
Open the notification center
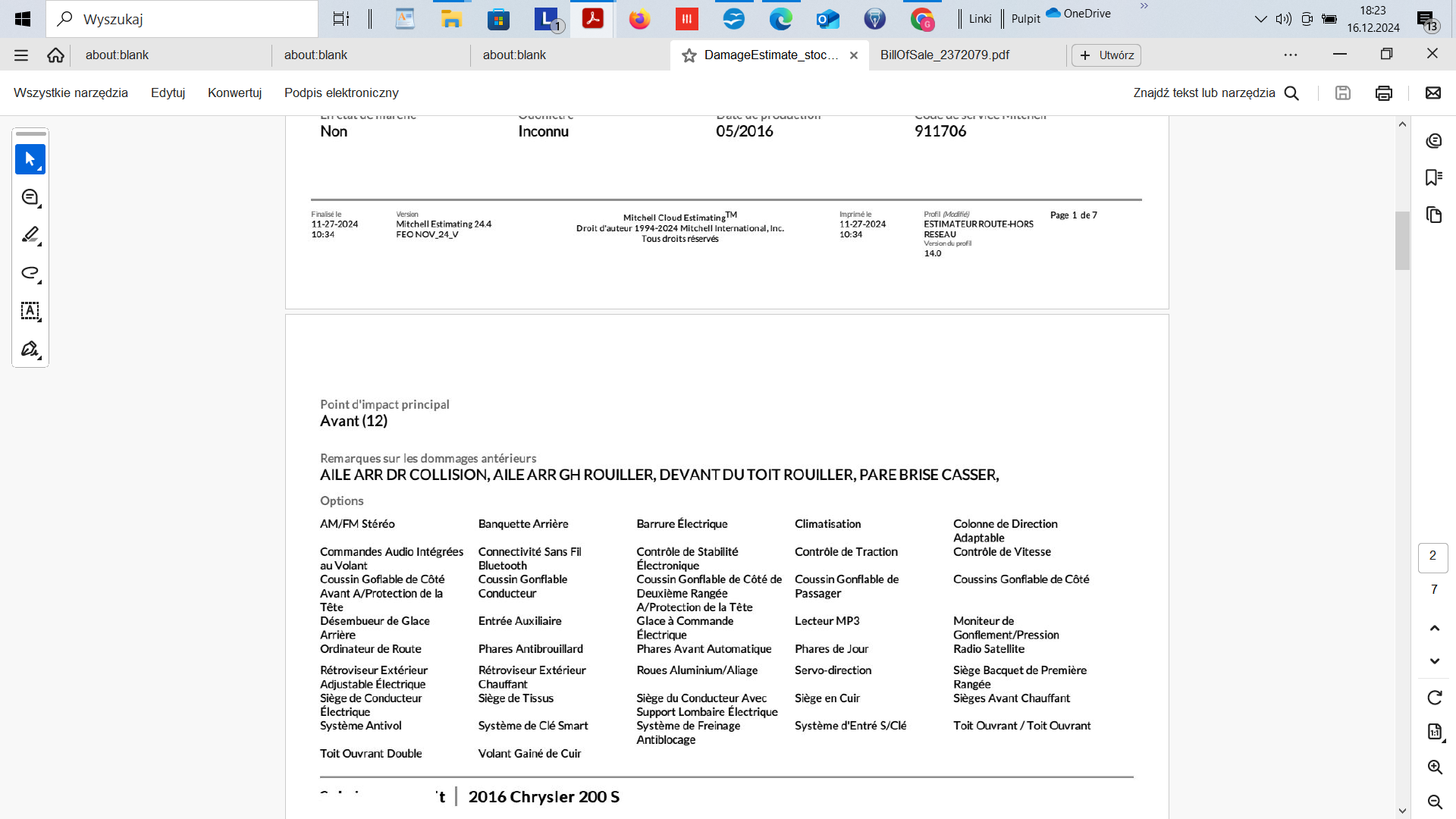tap(1428, 20)
